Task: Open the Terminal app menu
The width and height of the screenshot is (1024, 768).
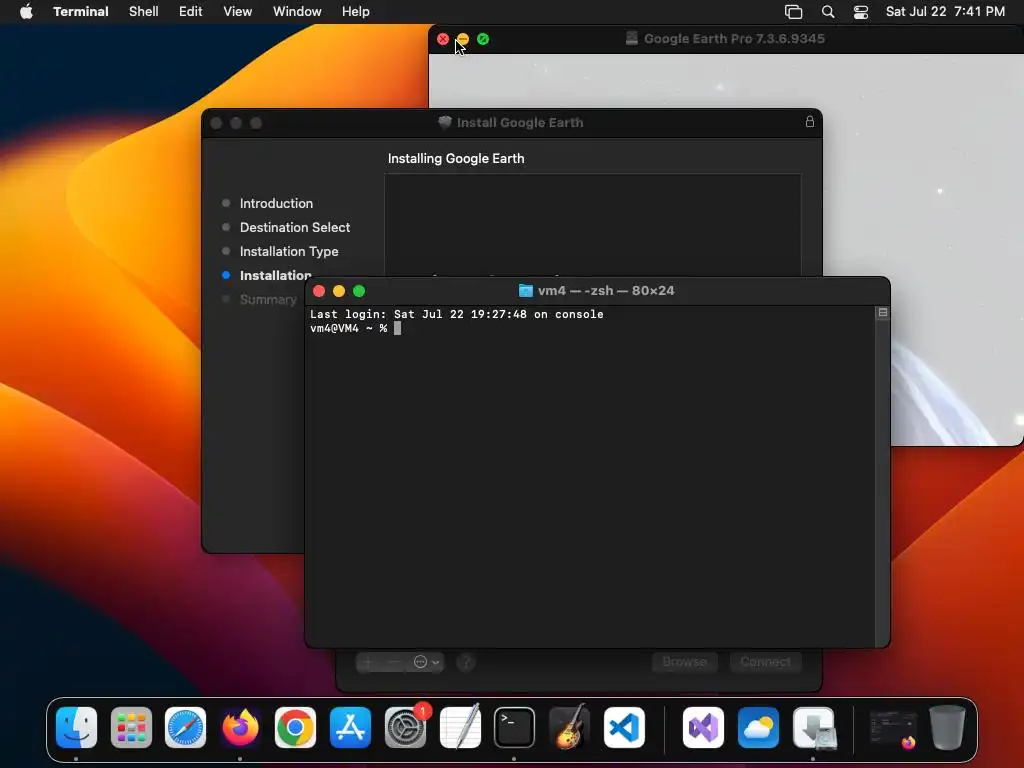Action: (81, 11)
